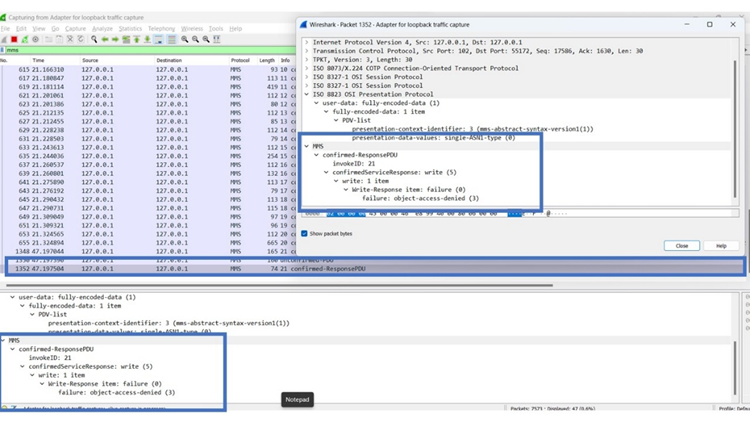Expand Internet Protocol Version 4 in packet dialog
The width and height of the screenshot is (750, 422).
click(307, 42)
